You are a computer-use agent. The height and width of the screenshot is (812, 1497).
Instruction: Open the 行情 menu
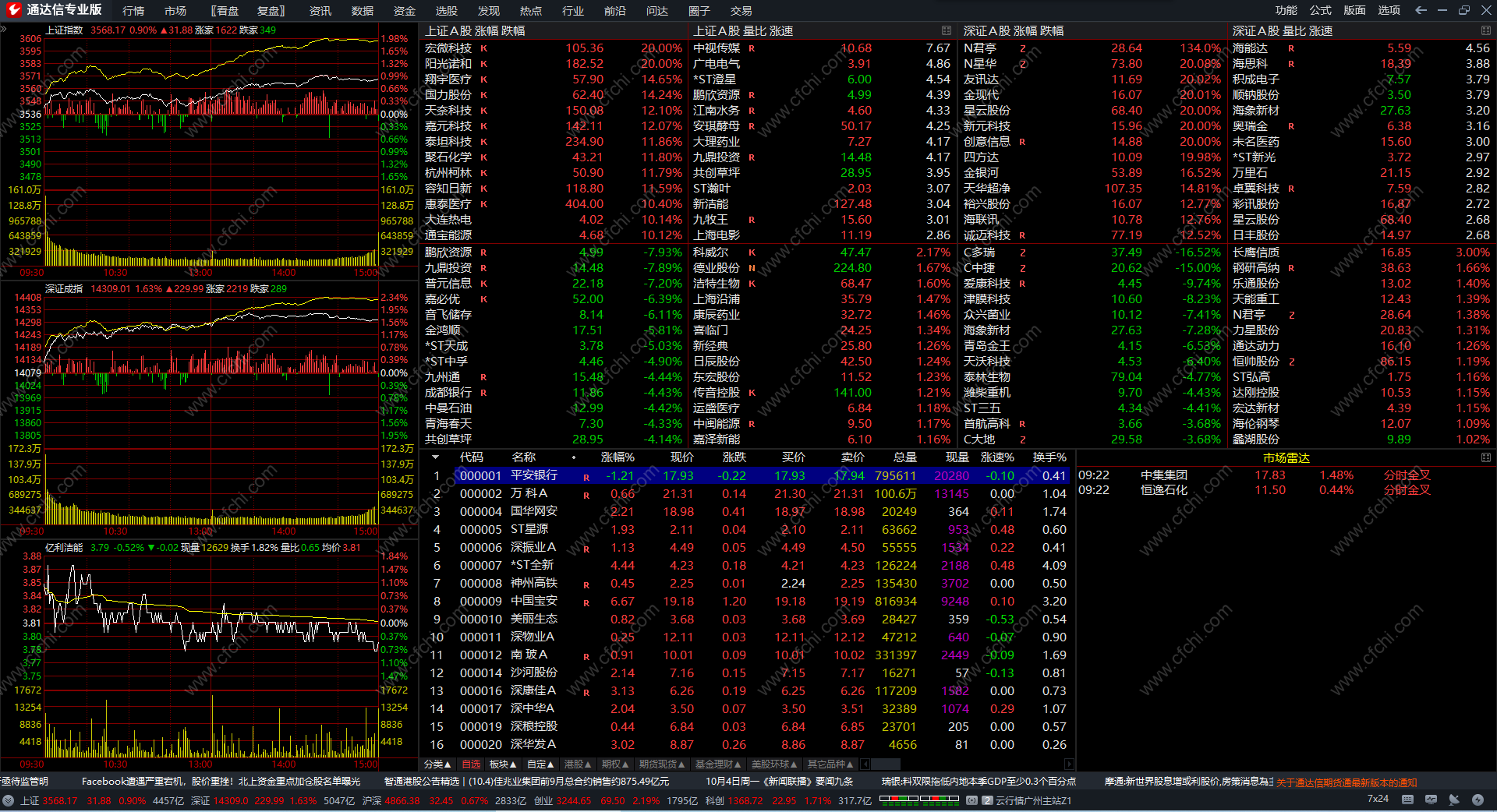133,10
